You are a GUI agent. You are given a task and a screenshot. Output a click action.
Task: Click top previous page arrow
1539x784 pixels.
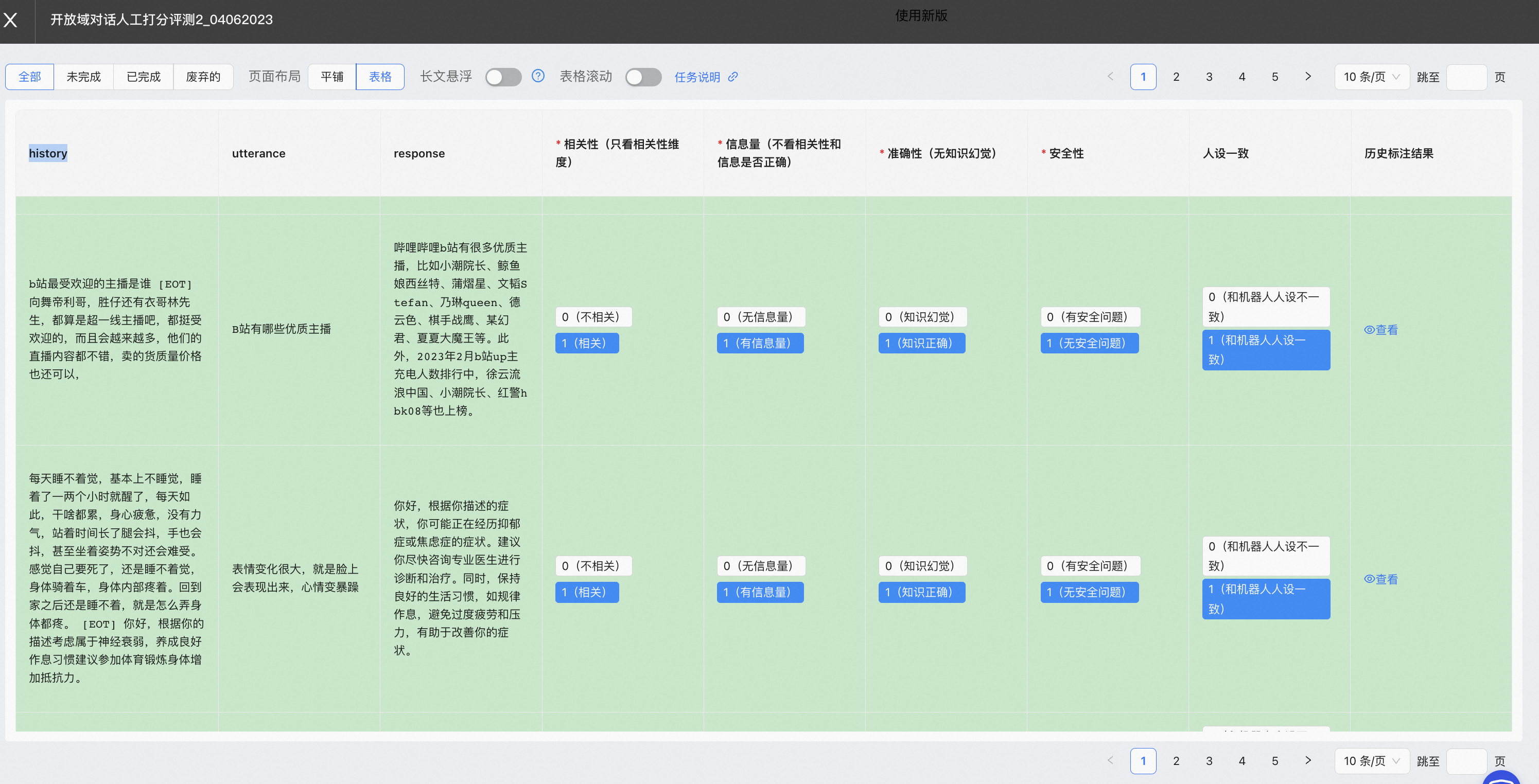(x=1110, y=77)
